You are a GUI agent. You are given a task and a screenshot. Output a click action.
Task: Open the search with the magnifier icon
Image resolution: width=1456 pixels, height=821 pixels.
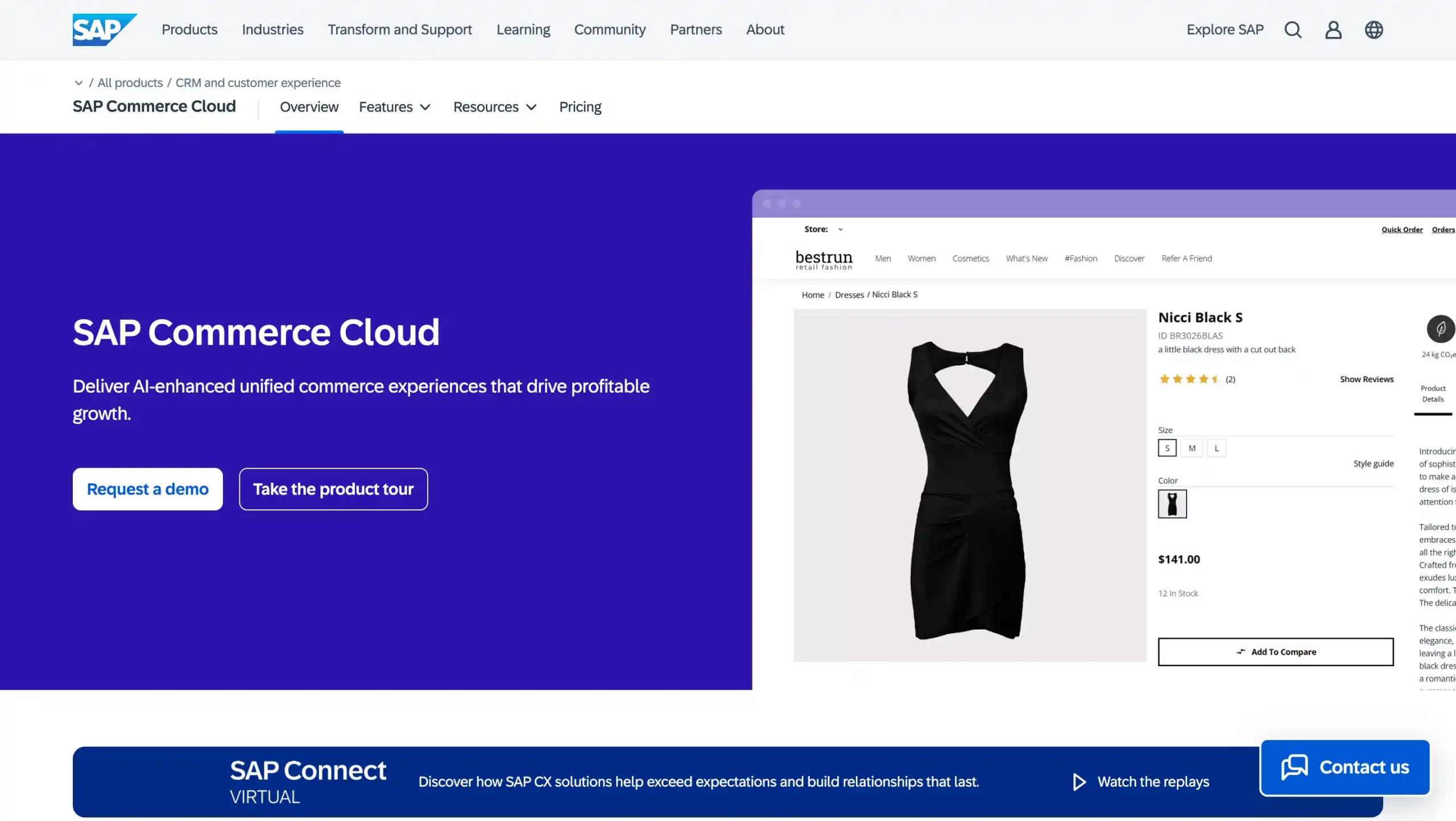[1293, 30]
